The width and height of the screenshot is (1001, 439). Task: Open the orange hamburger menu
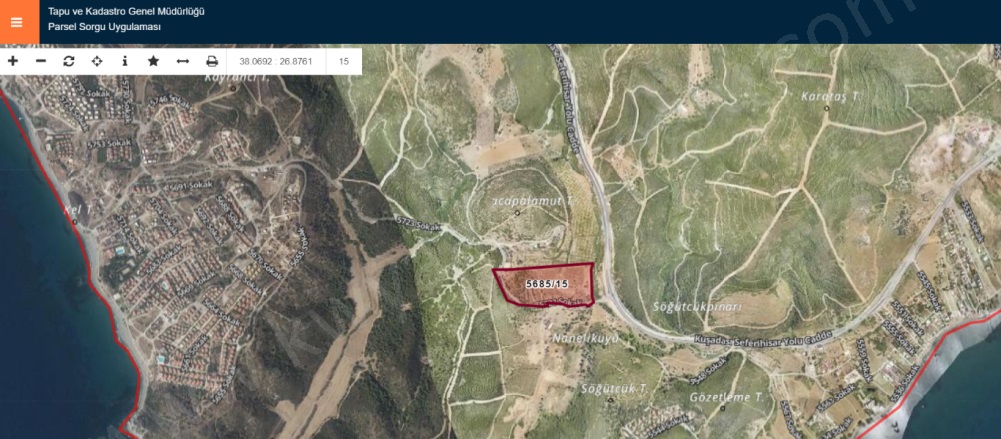pyautogui.click(x=17, y=22)
